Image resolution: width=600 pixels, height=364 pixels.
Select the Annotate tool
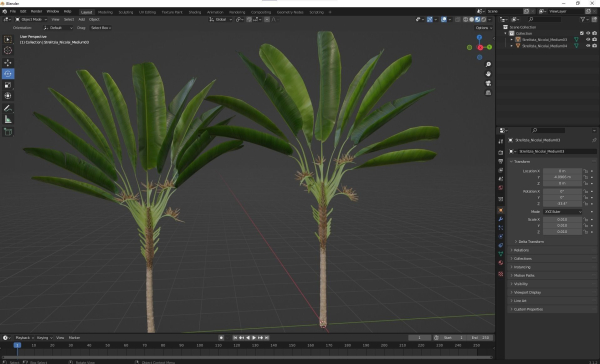click(8, 108)
